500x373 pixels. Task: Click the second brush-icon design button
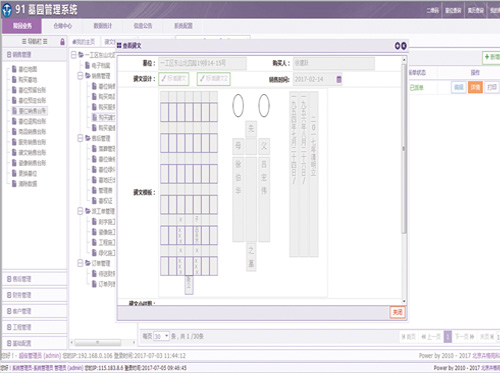[213, 79]
